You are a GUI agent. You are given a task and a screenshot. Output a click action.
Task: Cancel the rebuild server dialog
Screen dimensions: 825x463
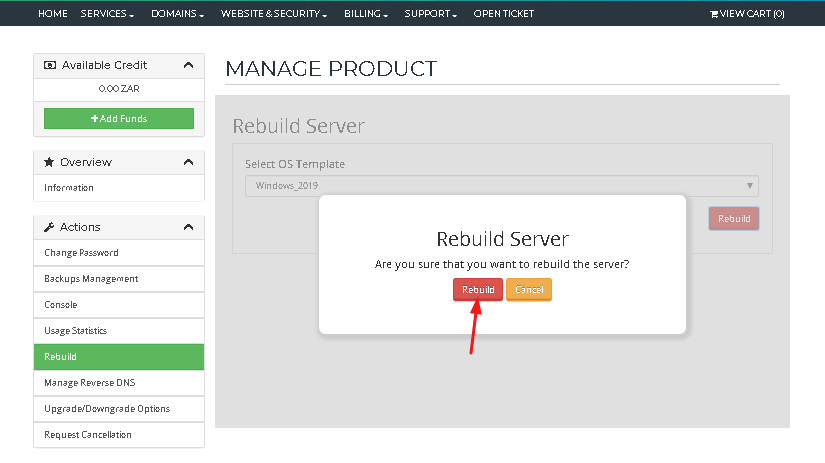[529, 289]
